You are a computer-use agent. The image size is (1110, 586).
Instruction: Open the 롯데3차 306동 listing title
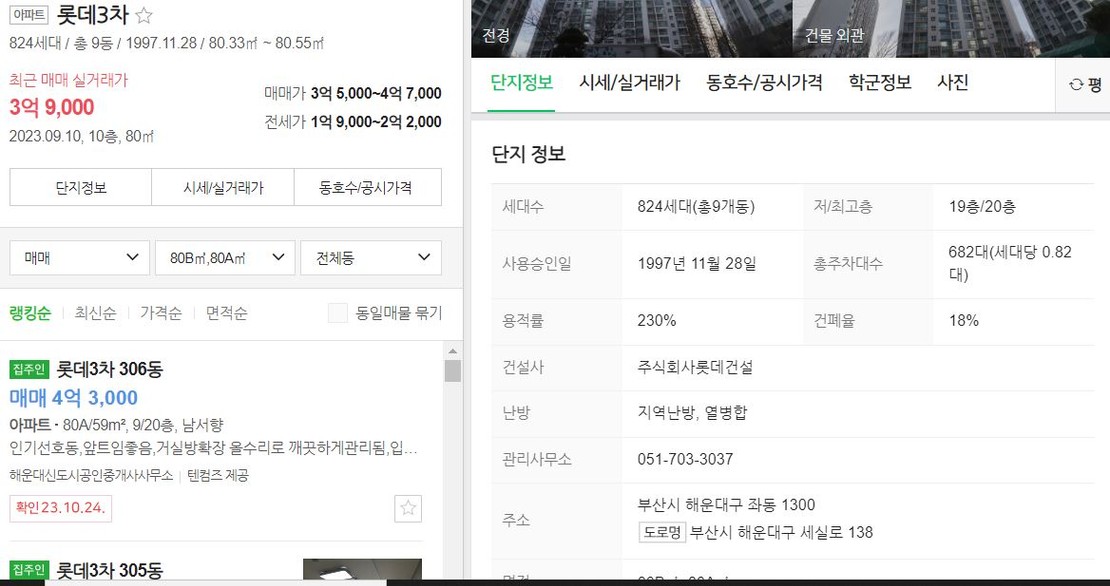click(110, 369)
